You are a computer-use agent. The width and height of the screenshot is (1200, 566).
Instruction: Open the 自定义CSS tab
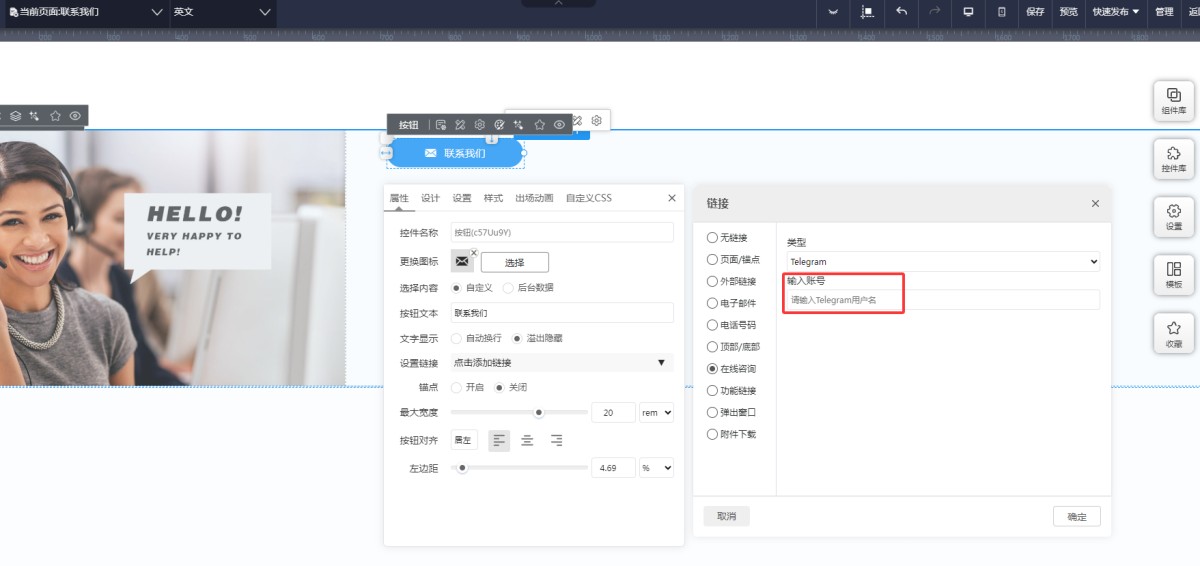588,198
